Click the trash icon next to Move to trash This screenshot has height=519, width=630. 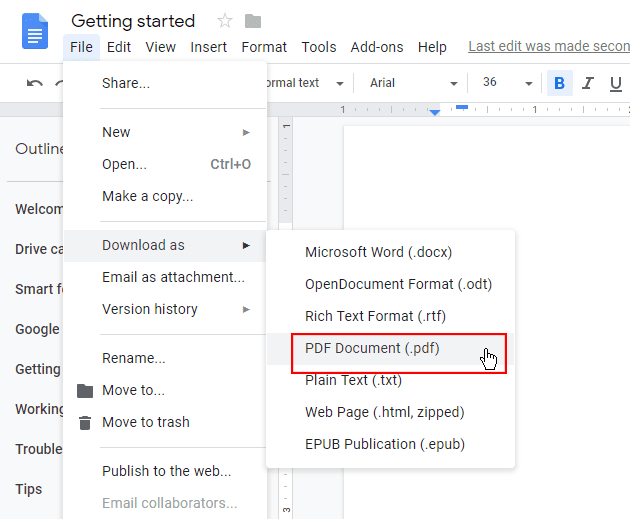click(x=85, y=423)
